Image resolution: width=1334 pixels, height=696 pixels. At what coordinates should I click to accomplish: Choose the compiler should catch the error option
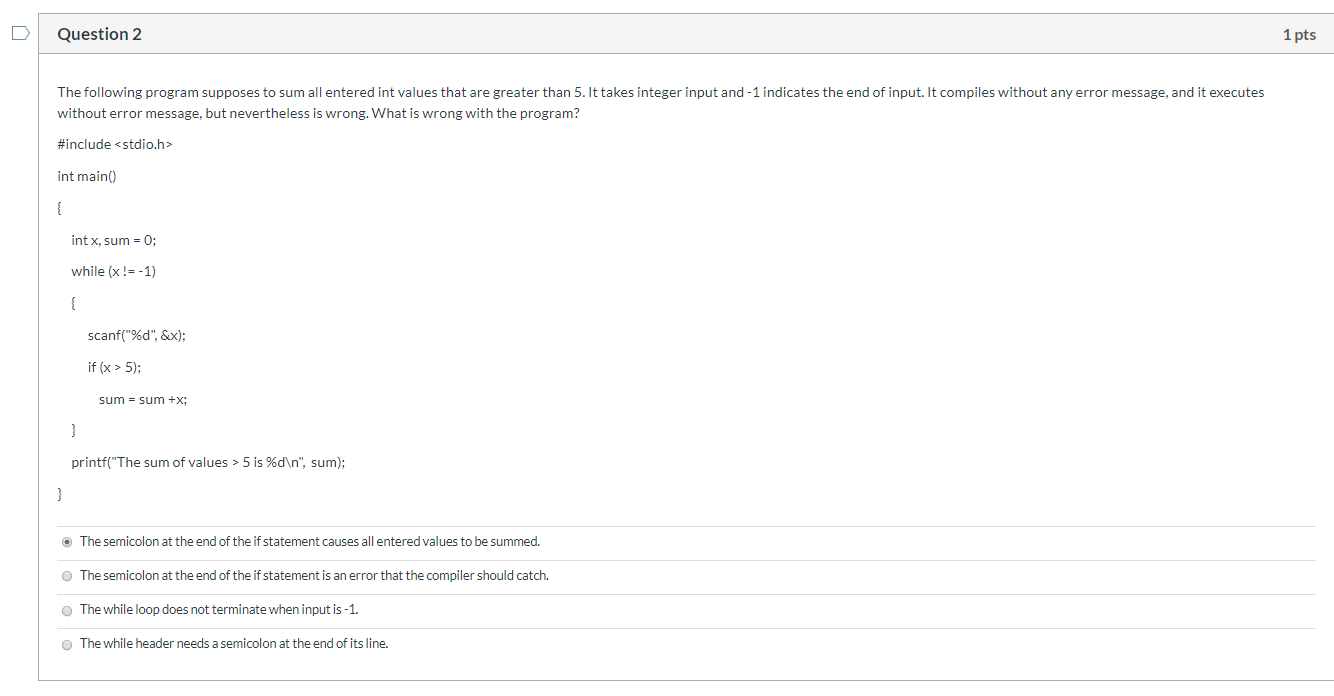tap(66, 575)
